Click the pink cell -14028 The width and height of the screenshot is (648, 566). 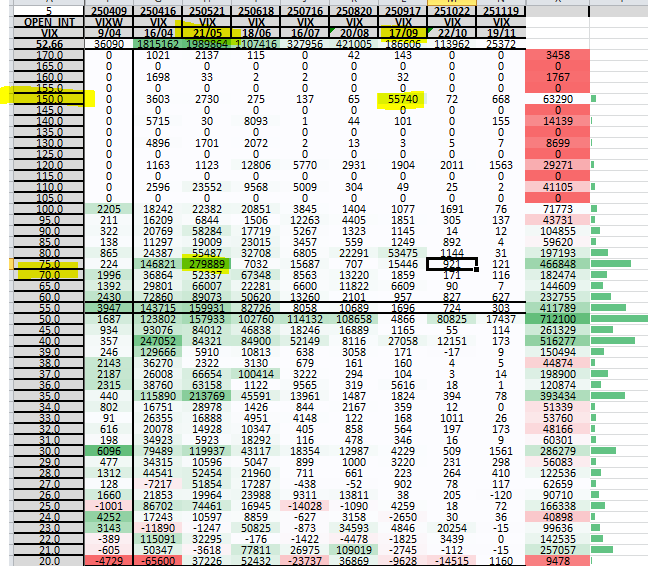[305, 506]
